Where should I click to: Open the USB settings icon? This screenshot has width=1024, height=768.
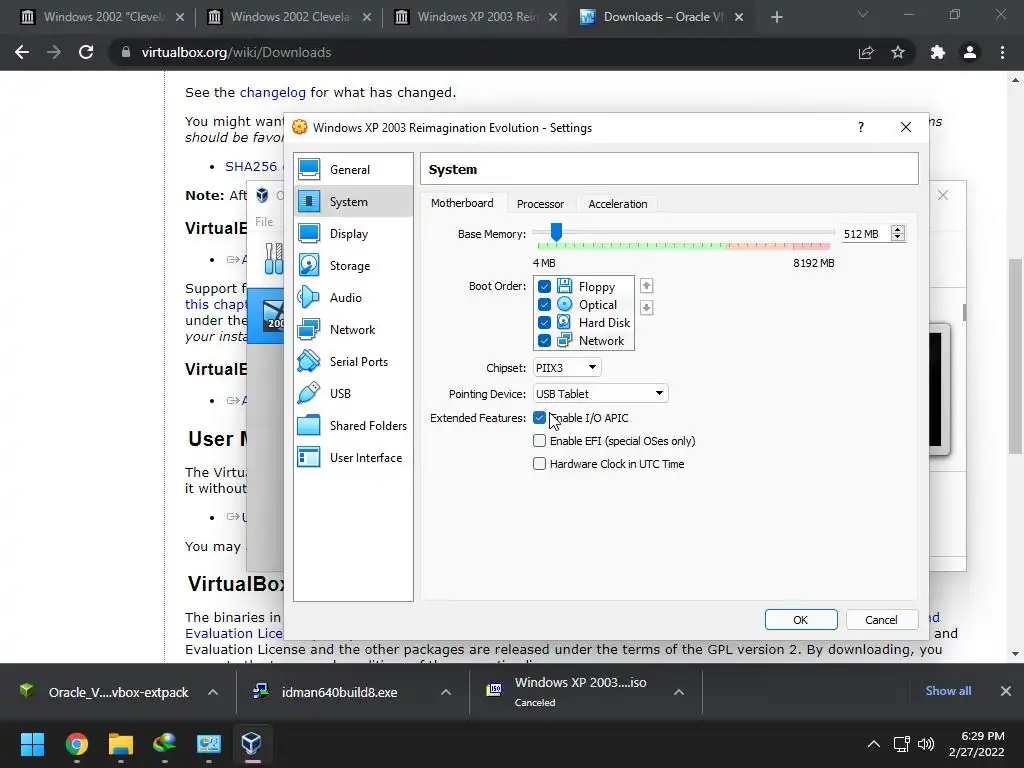click(309, 394)
